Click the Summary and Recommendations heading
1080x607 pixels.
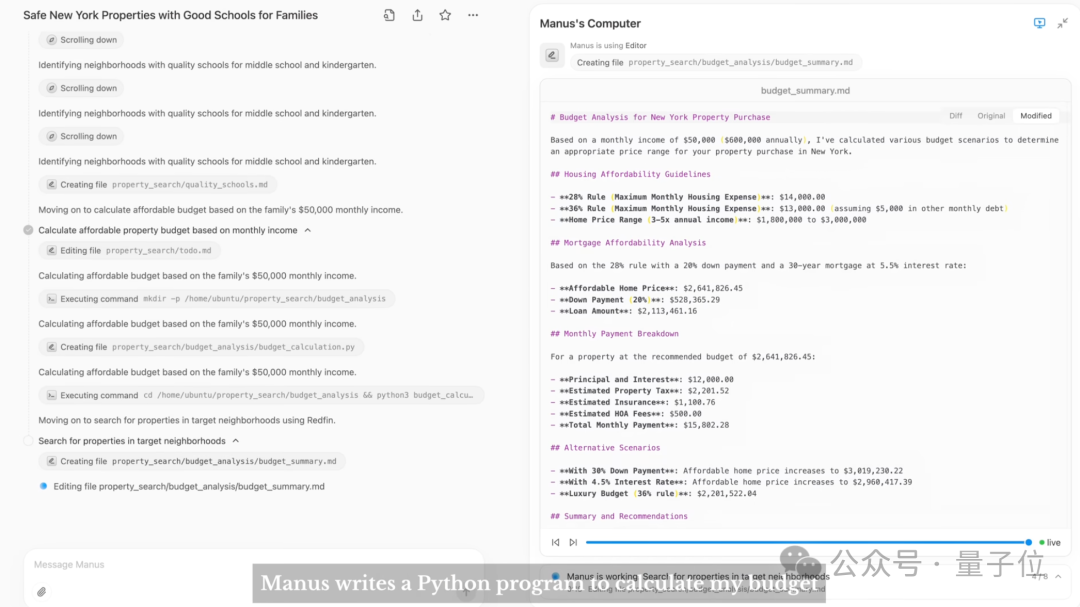click(619, 516)
